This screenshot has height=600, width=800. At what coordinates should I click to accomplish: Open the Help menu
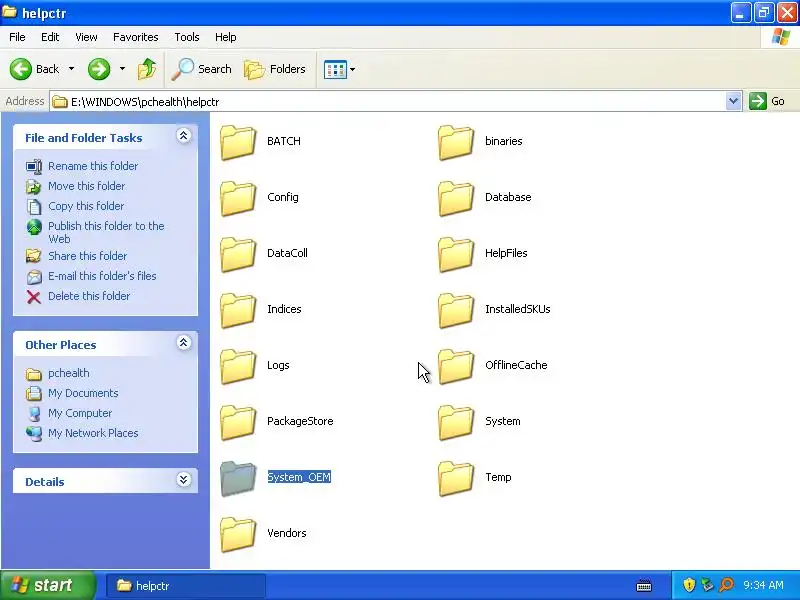226,37
